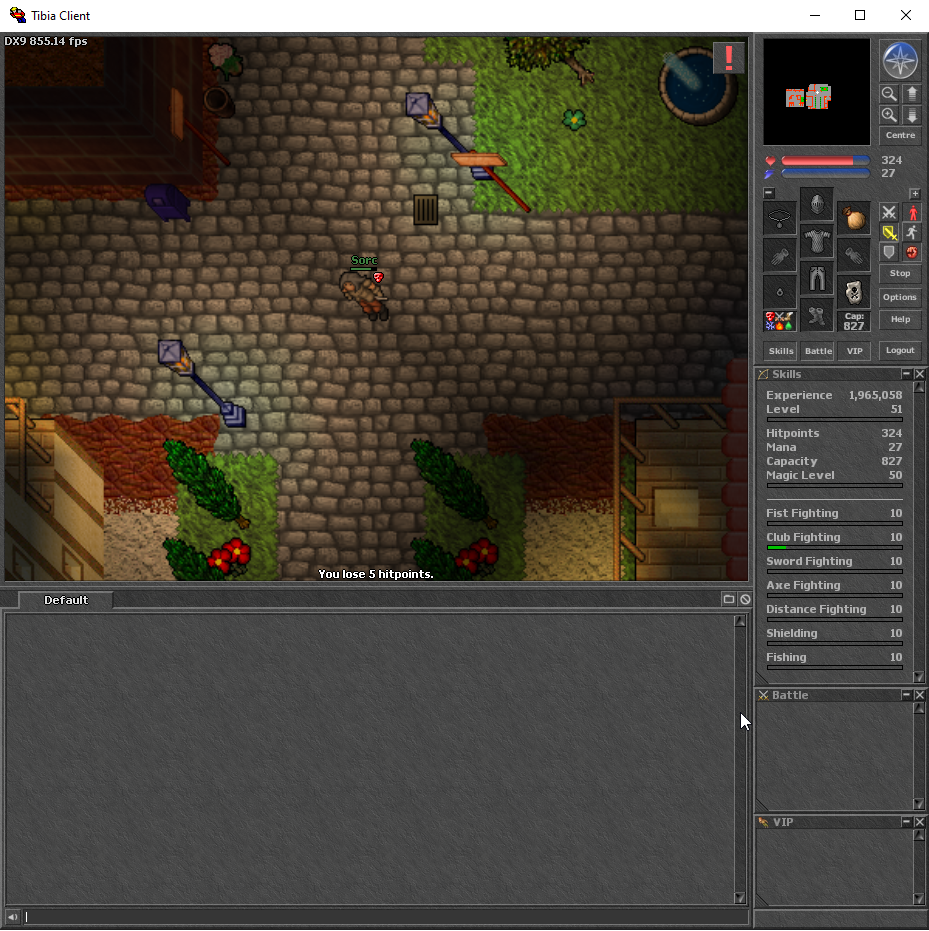Select the ring equipment slot
929x931 pixels.
click(779, 292)
